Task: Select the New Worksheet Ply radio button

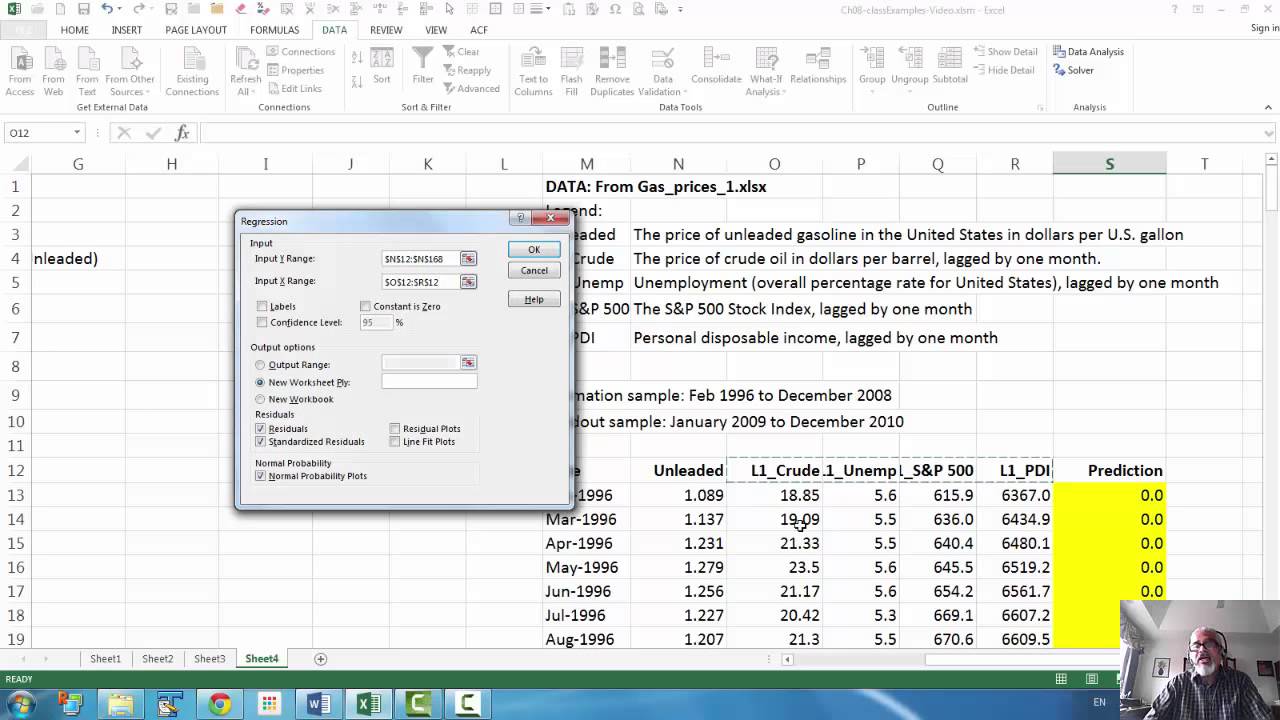Action: [261, 382]
